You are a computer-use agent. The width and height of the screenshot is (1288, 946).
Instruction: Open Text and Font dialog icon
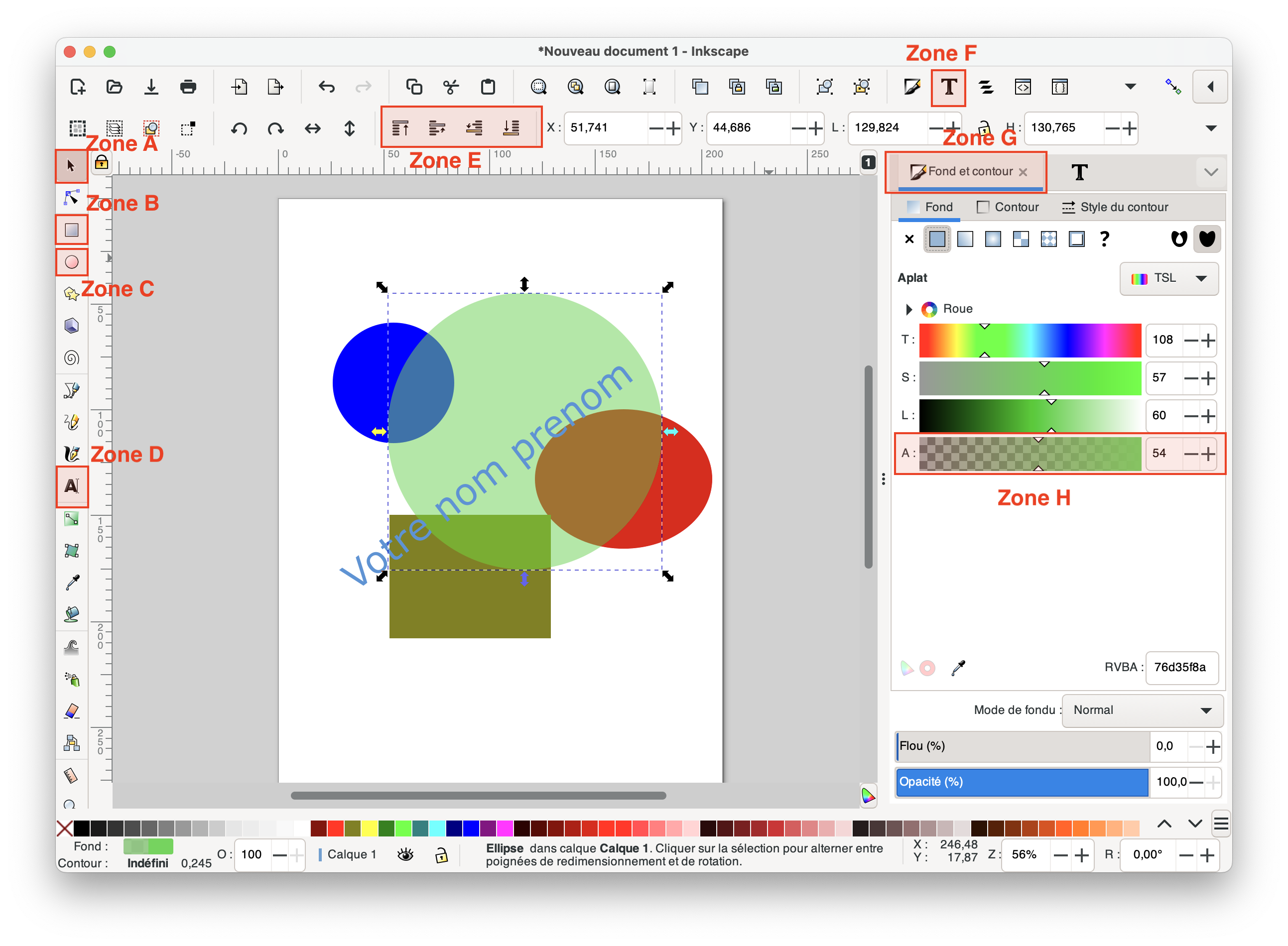(x=948, y=87)
